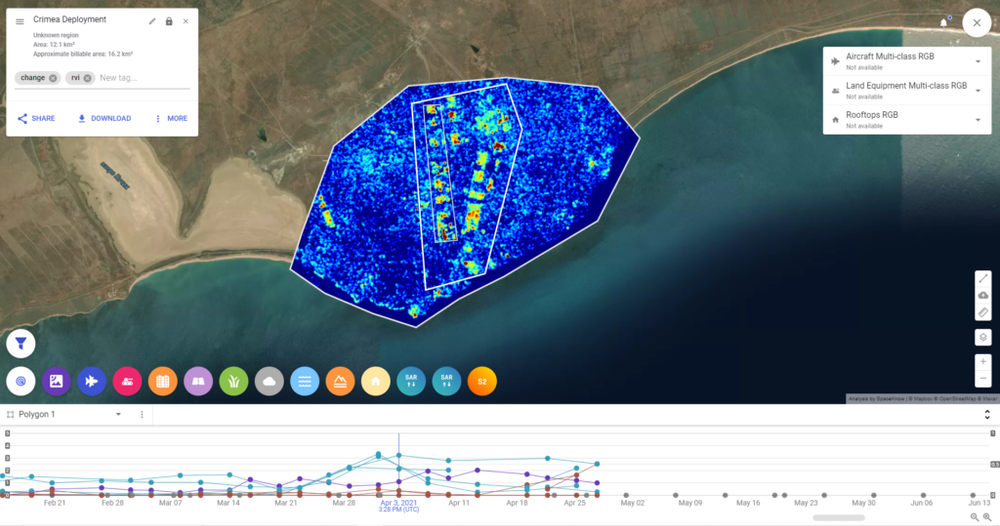Open the MORE options menu

pyautogui.click(x=171, y=118)
